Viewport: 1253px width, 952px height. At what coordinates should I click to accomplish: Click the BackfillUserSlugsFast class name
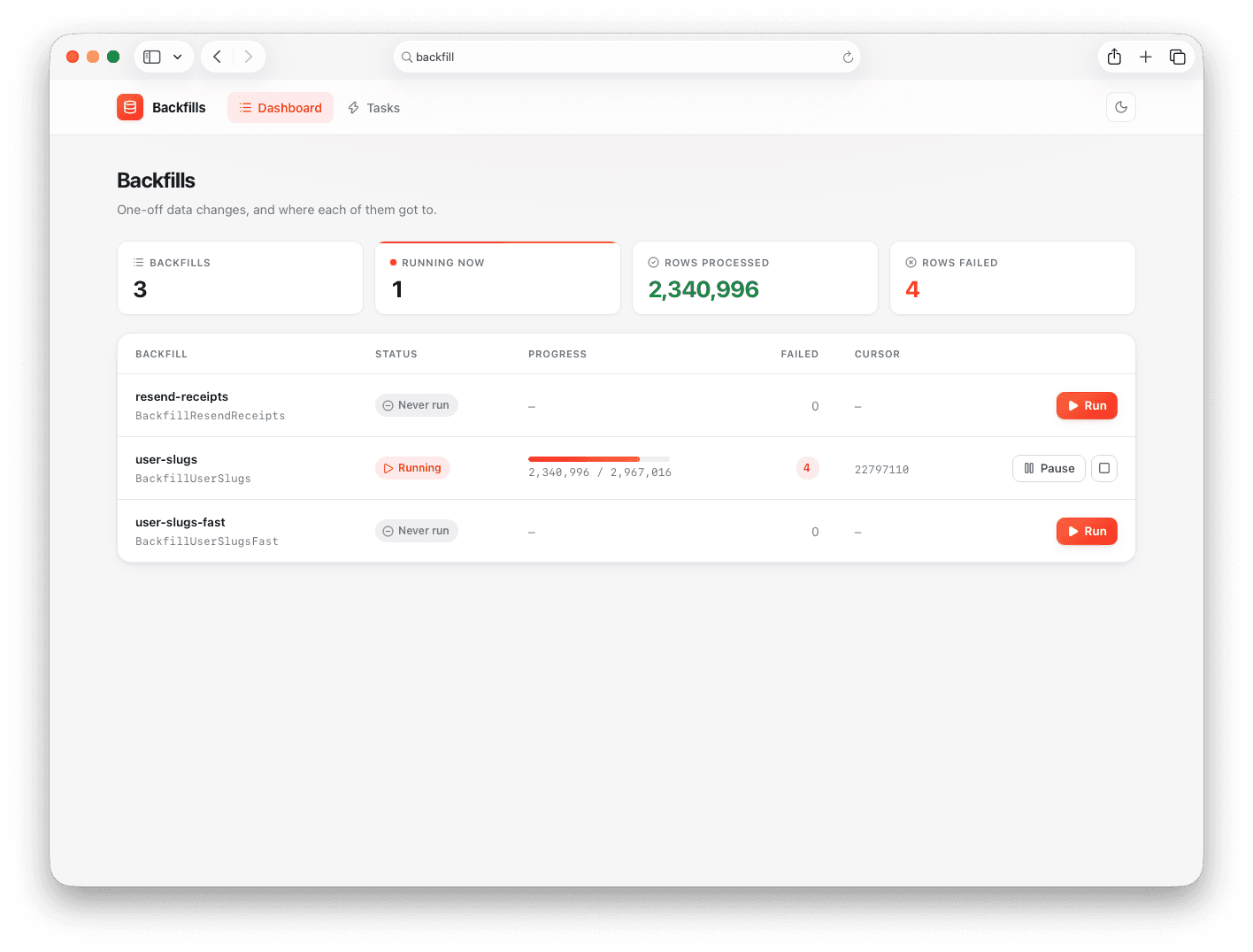tap(207, 541)
